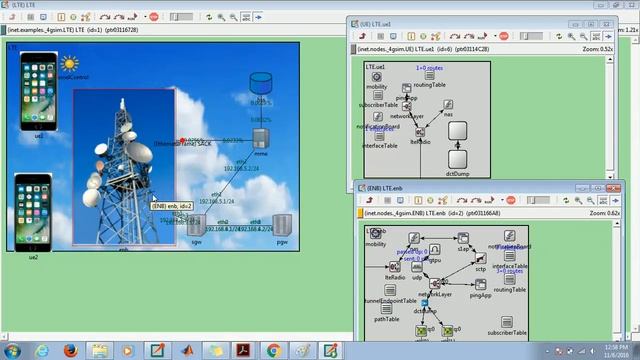Select the subscriberTable submodule in LTE.enb
Screen dimensions: 640x360
point(507,322)
